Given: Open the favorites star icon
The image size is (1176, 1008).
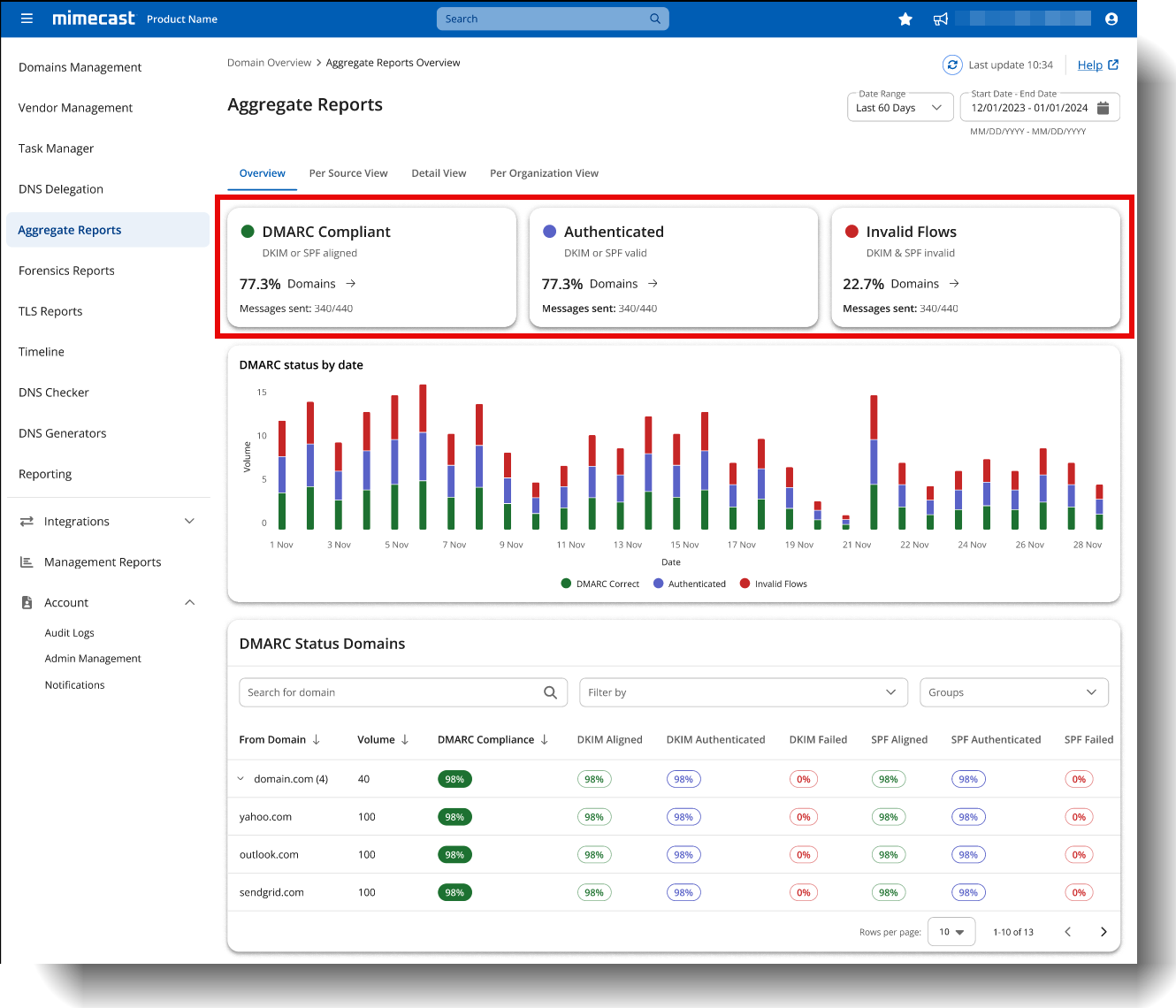Looking at the screenshot, I should pyautogui.click(x=905, y=18).
